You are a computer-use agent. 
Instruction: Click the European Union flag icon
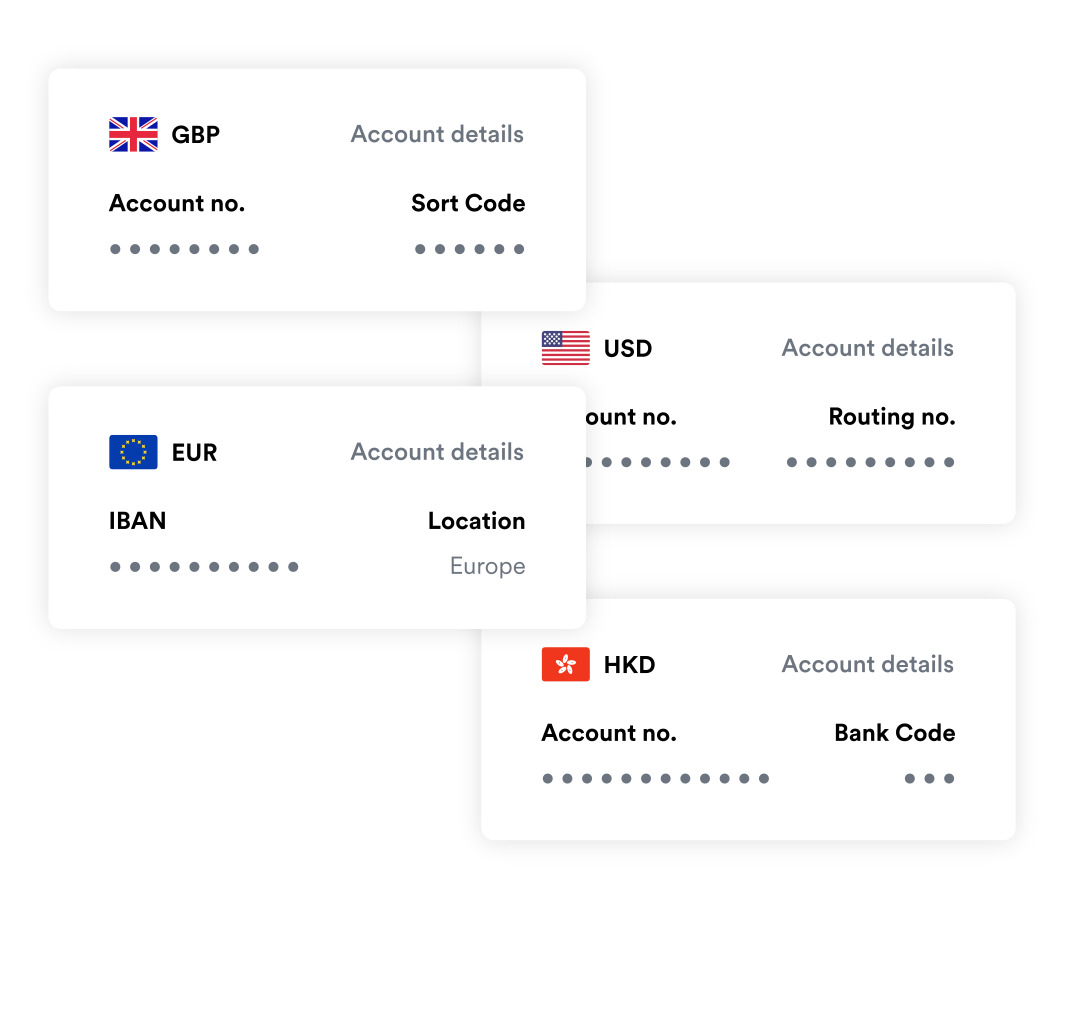point(133,452)
